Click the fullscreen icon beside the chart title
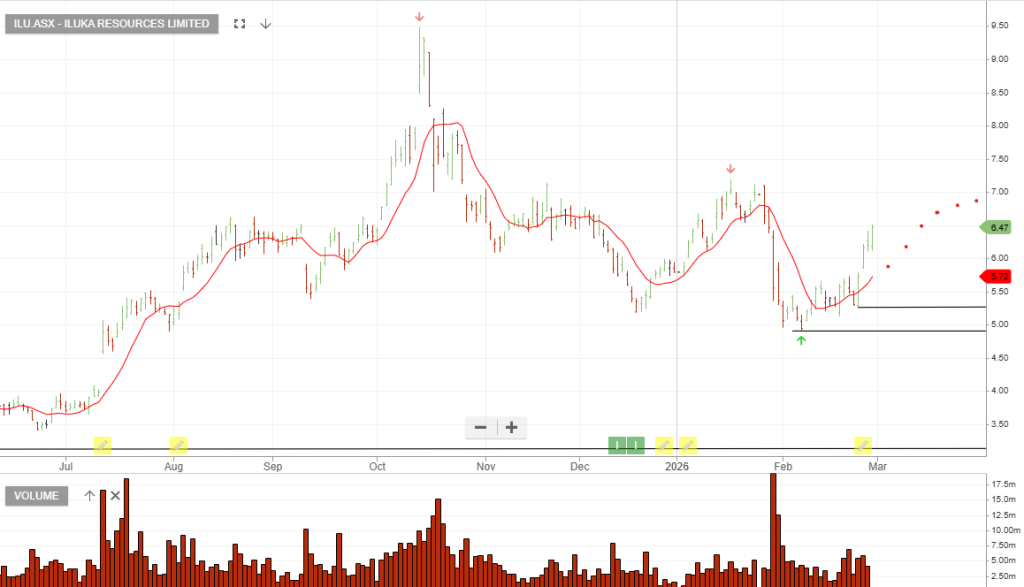This screenshot has height=587, width=1024. click(x=239, y=24)
